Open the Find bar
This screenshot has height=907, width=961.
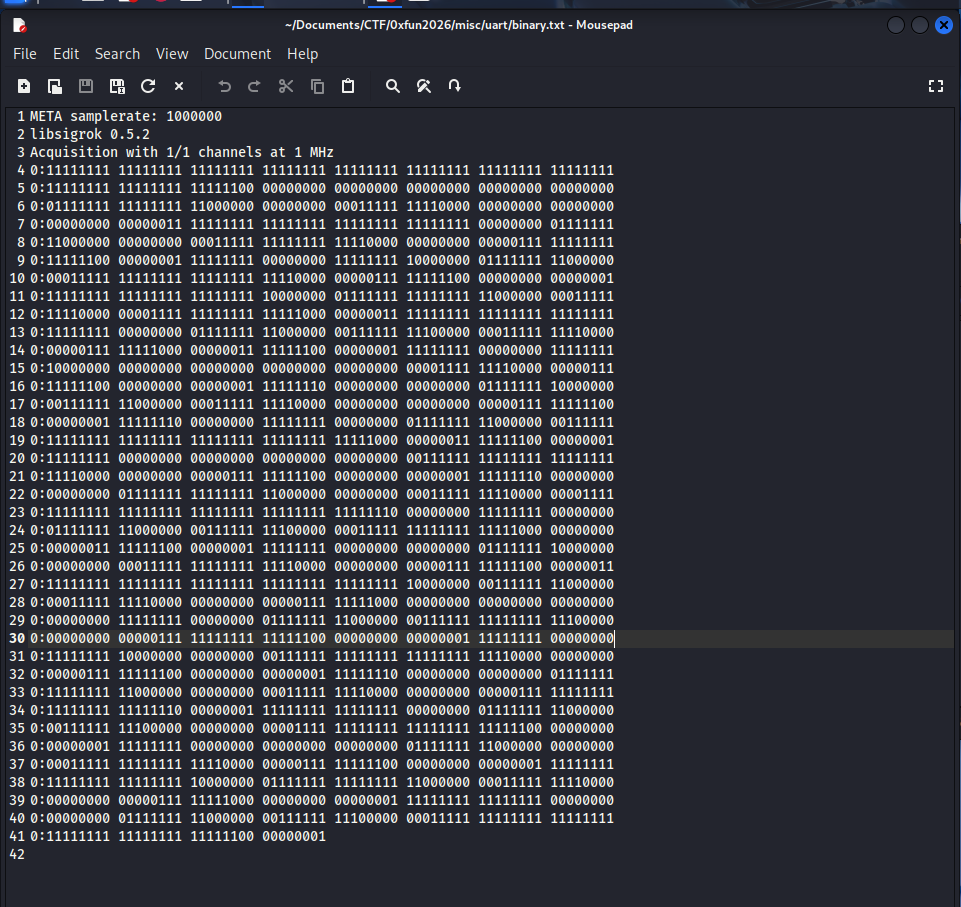click(392, 86)
